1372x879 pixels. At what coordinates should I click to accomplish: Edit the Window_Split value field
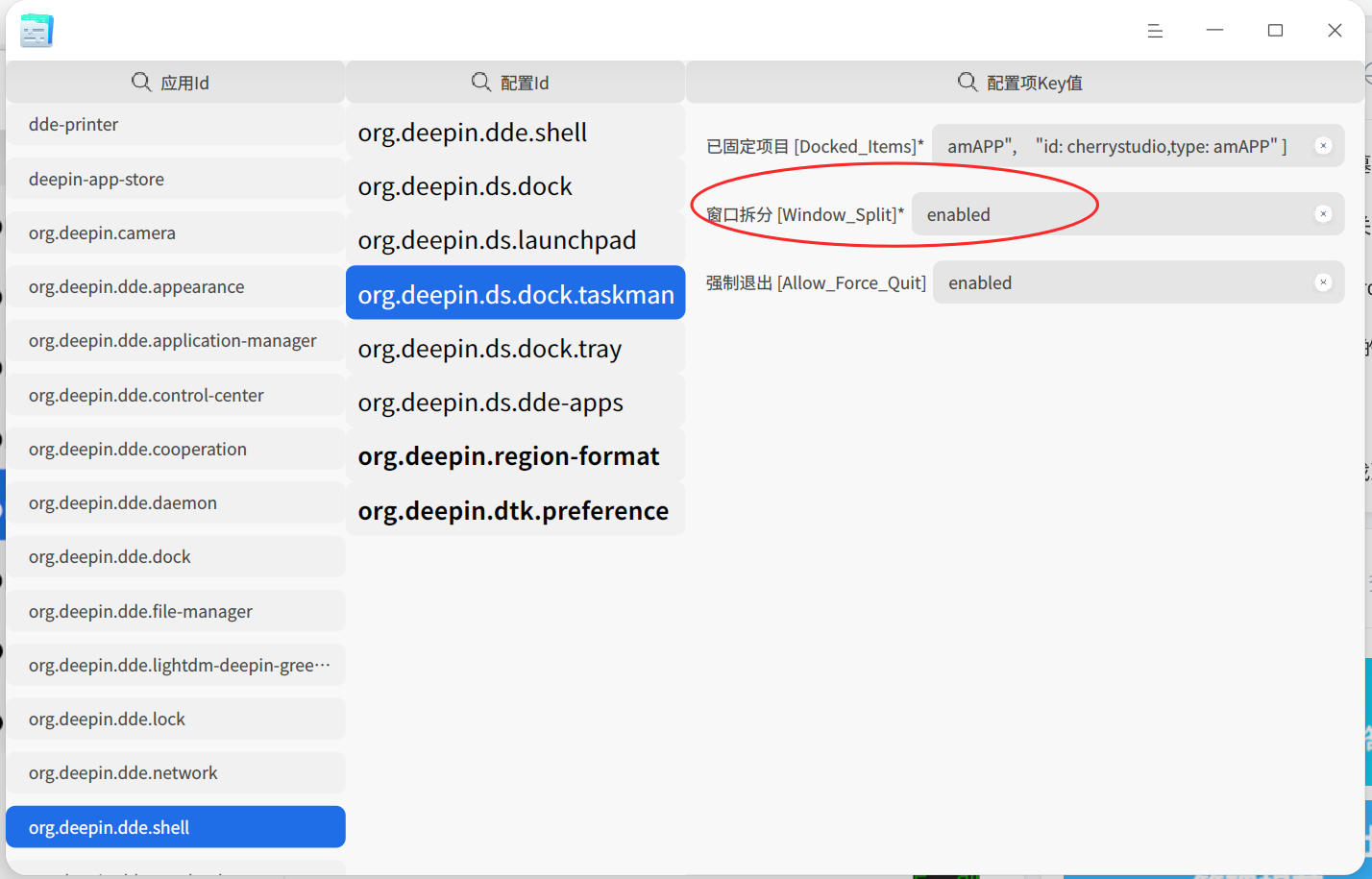pyautogui.click(x=1128, y=214)
